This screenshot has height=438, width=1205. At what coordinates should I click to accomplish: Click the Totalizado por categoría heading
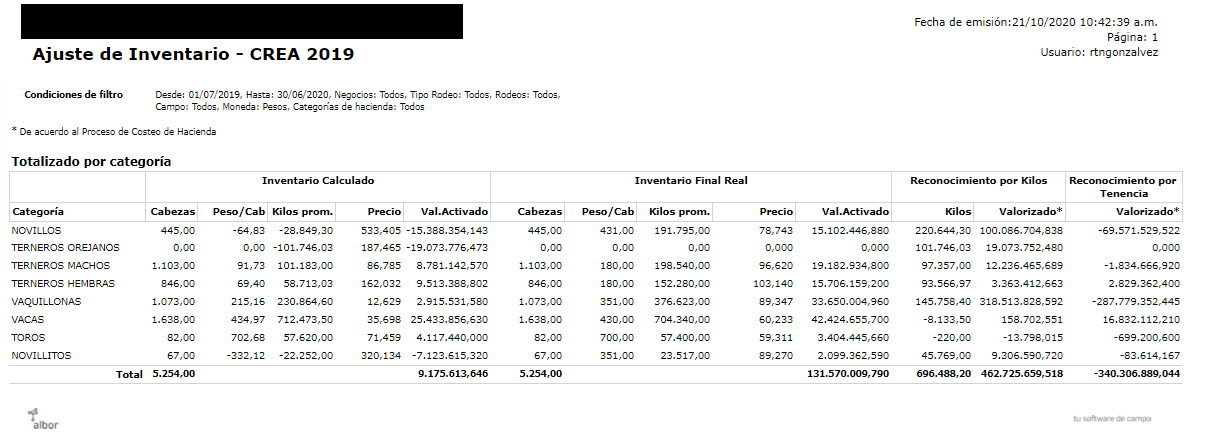91,161
